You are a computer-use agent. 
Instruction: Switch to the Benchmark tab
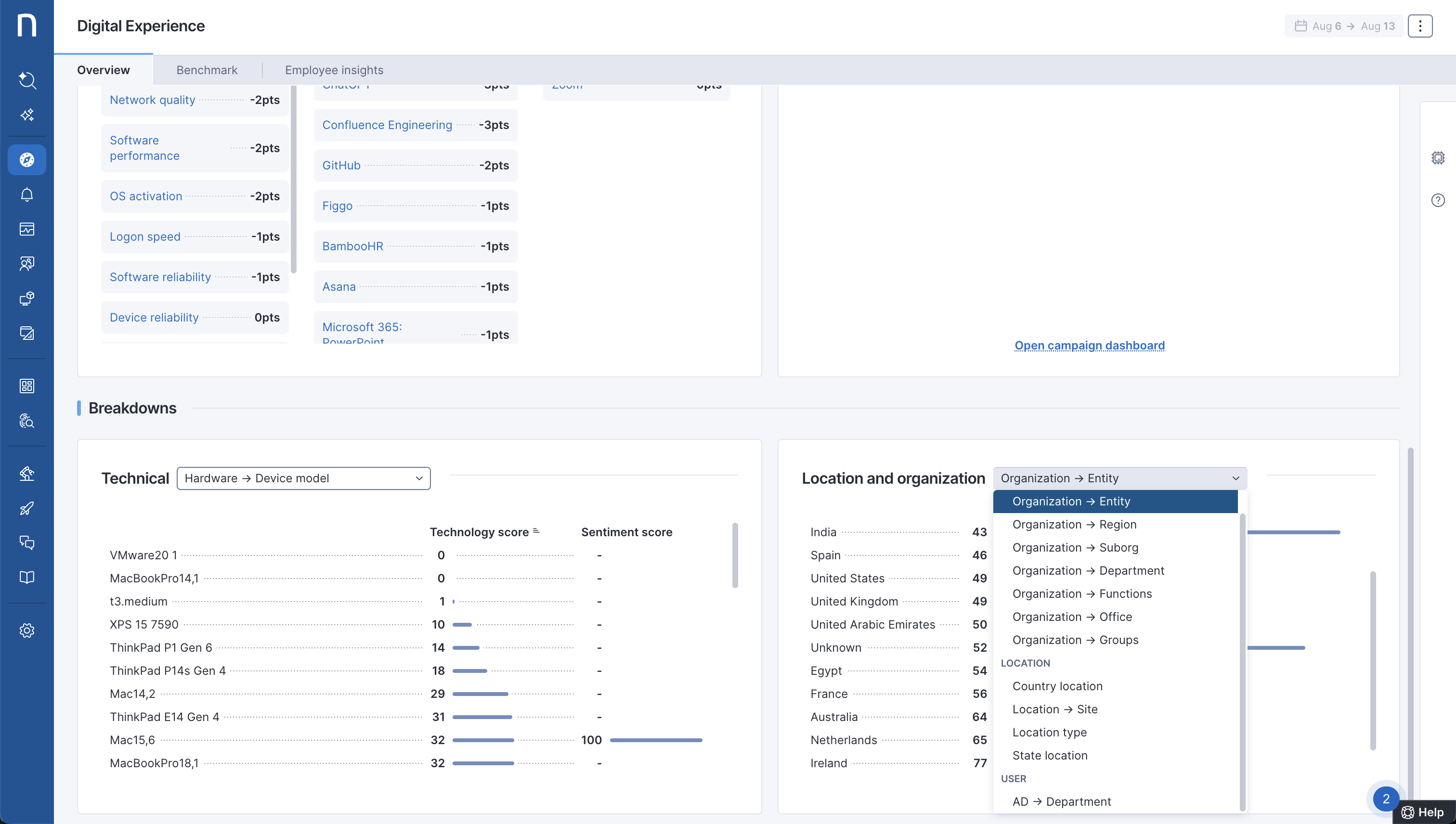pos(207,70)
